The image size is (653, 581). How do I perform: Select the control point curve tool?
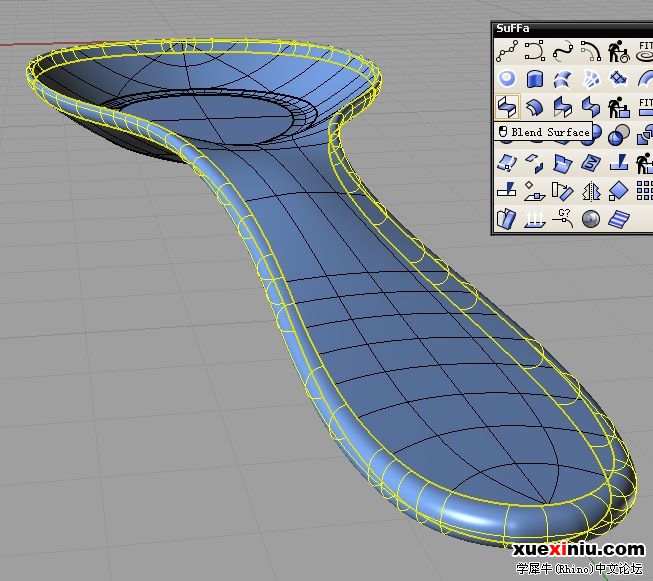(x=535, y=51)
